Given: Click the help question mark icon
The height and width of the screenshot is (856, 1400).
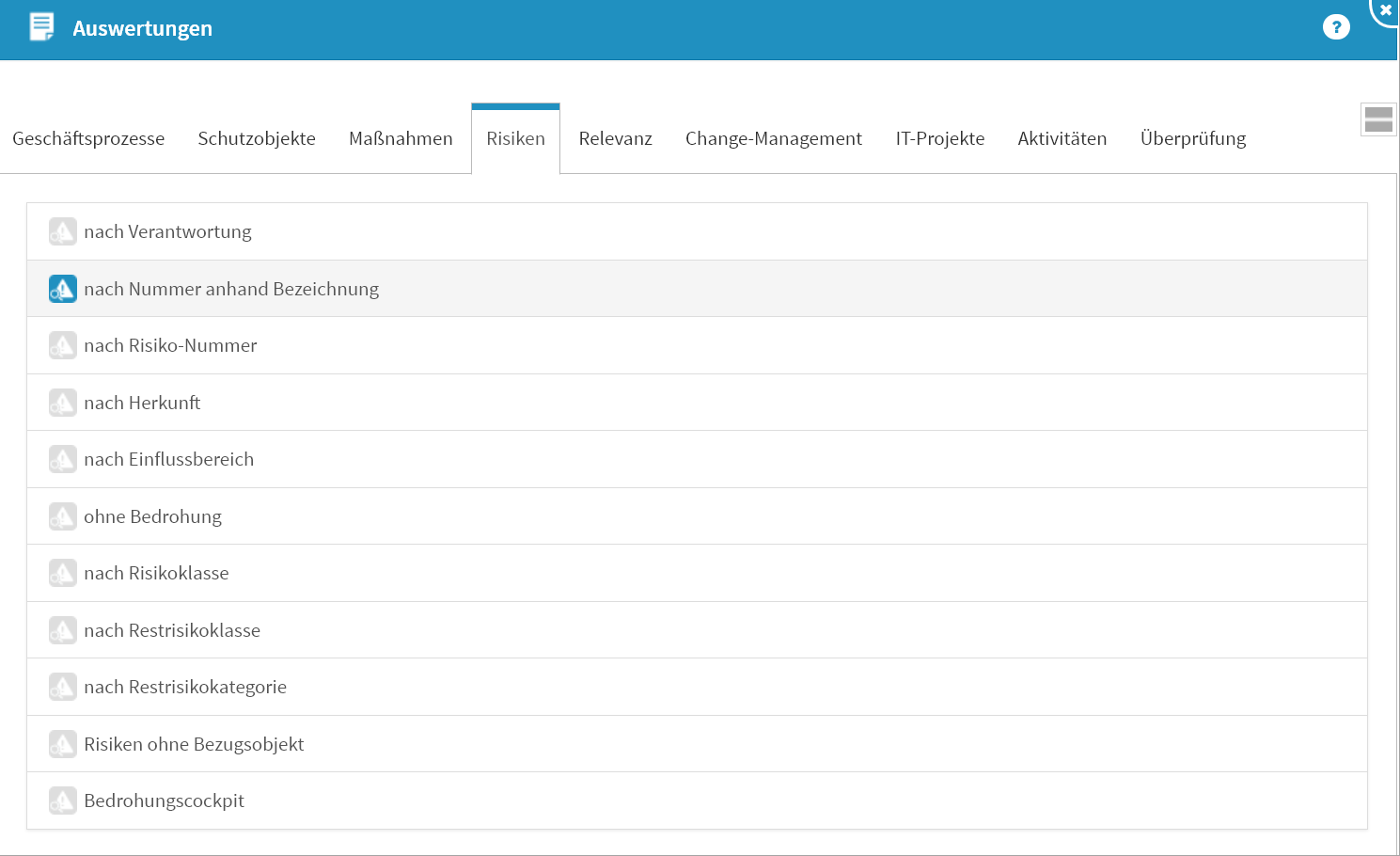Looking at the screenshot, I should tap(1335, 27).
